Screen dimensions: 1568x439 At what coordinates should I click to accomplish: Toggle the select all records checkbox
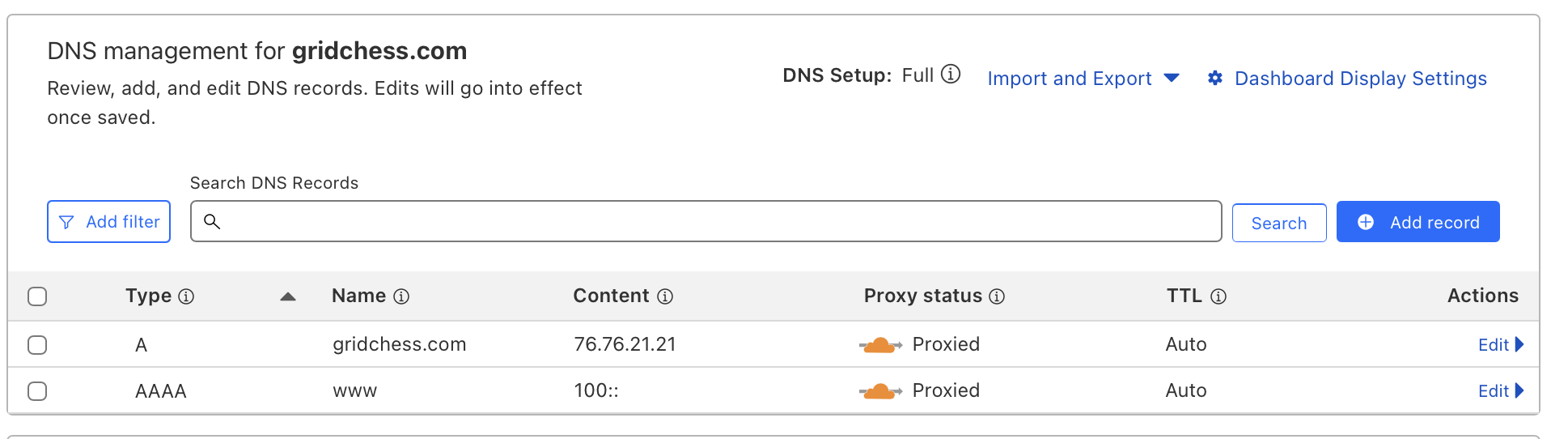click(37, 296)
